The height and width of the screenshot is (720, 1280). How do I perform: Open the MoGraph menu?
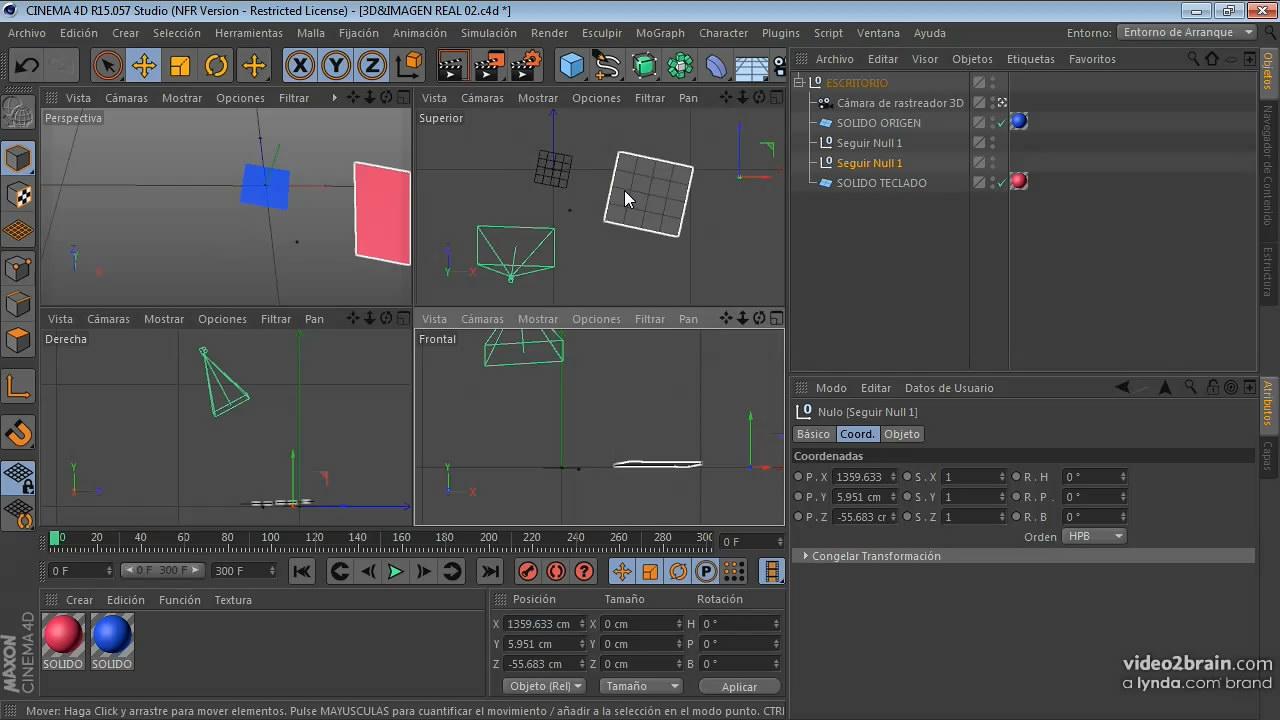660,33
